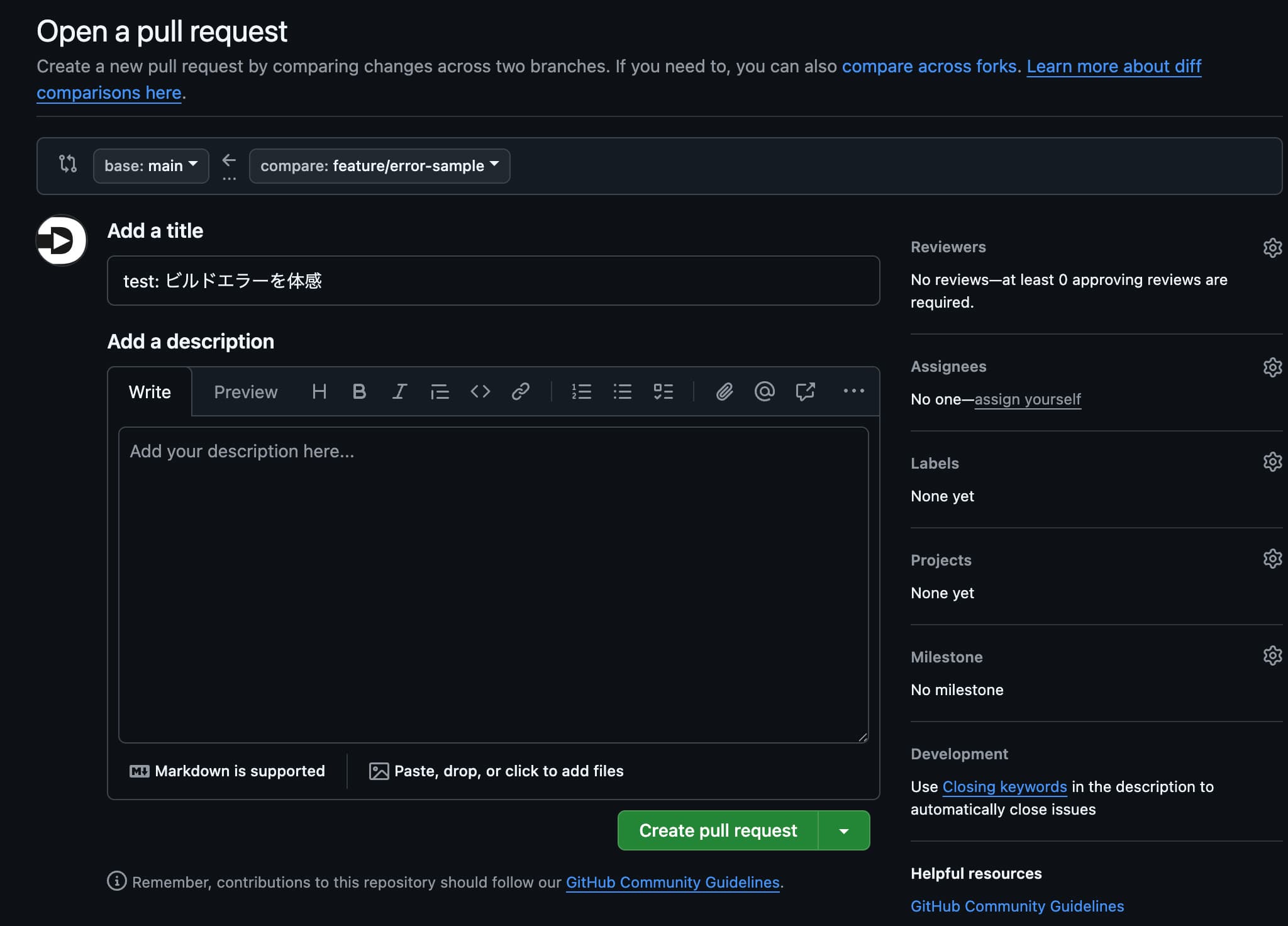Viewport: 1288px width, 926px height.
Task: Open the base: main branch dropdown
Action: pos(151,166)
